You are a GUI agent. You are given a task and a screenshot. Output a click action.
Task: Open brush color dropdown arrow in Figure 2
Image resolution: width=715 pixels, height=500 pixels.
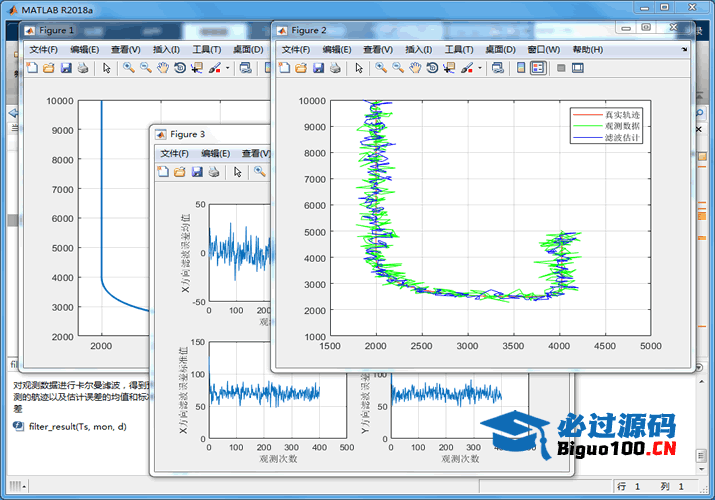click(x=480, y=68)
